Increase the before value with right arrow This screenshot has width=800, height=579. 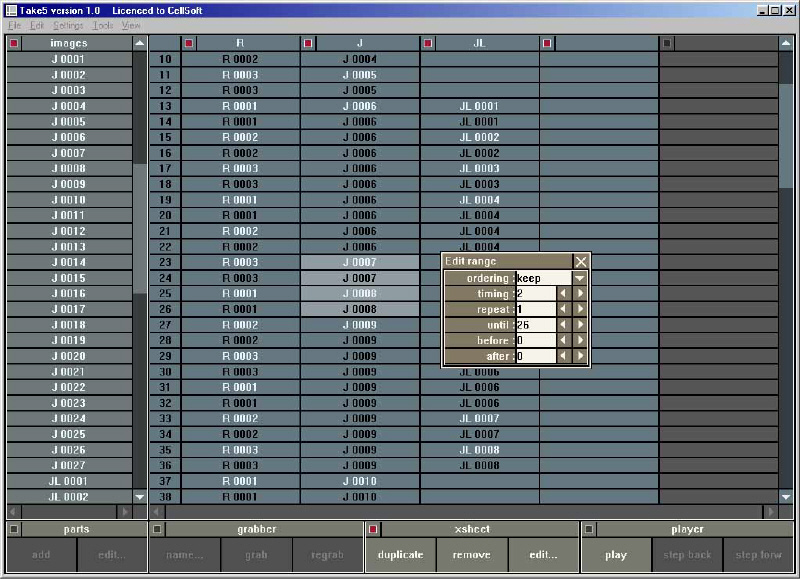(580, 340)
